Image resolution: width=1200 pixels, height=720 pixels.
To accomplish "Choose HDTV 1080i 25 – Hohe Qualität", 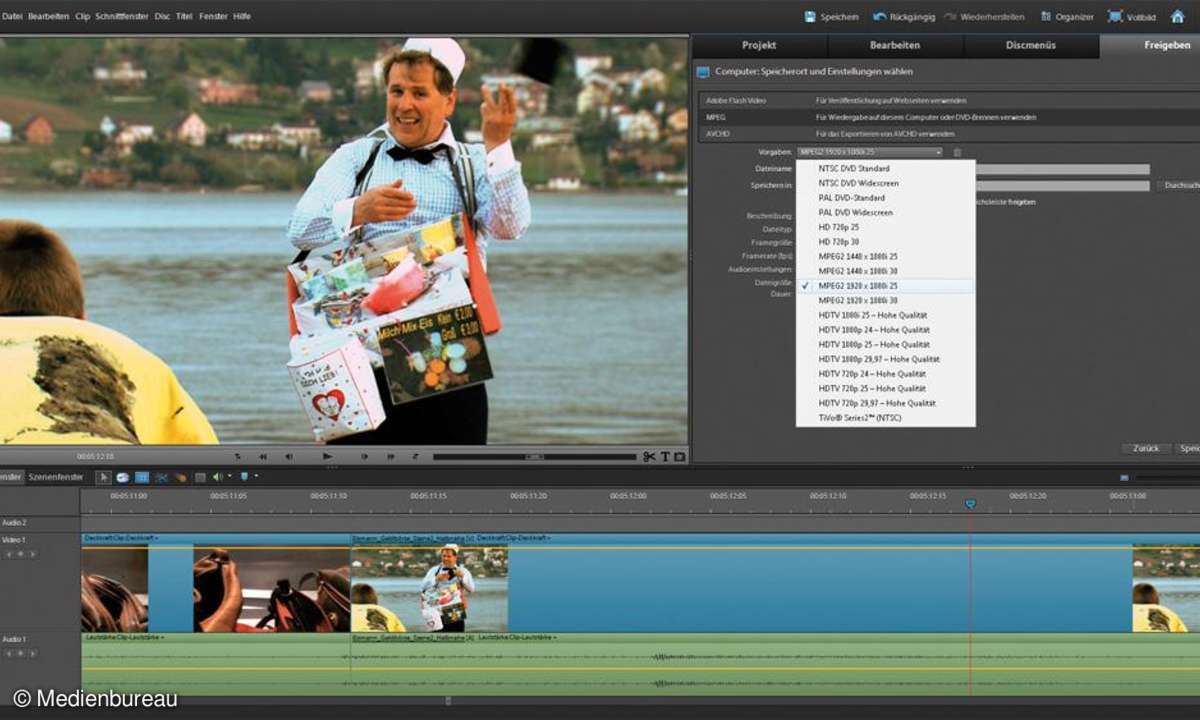I will tap(885, 315).
